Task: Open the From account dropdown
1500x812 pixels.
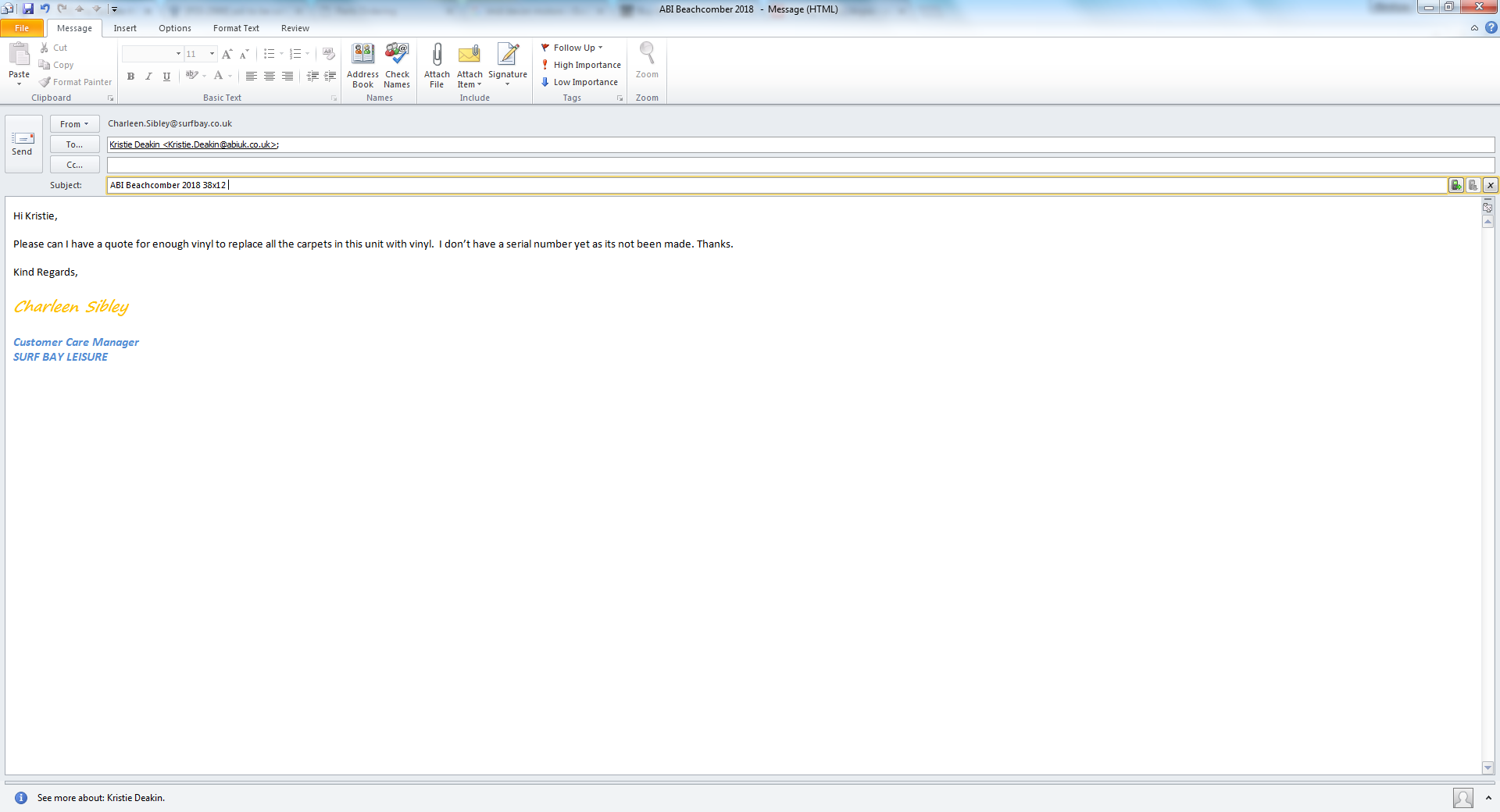Action: 74,124
